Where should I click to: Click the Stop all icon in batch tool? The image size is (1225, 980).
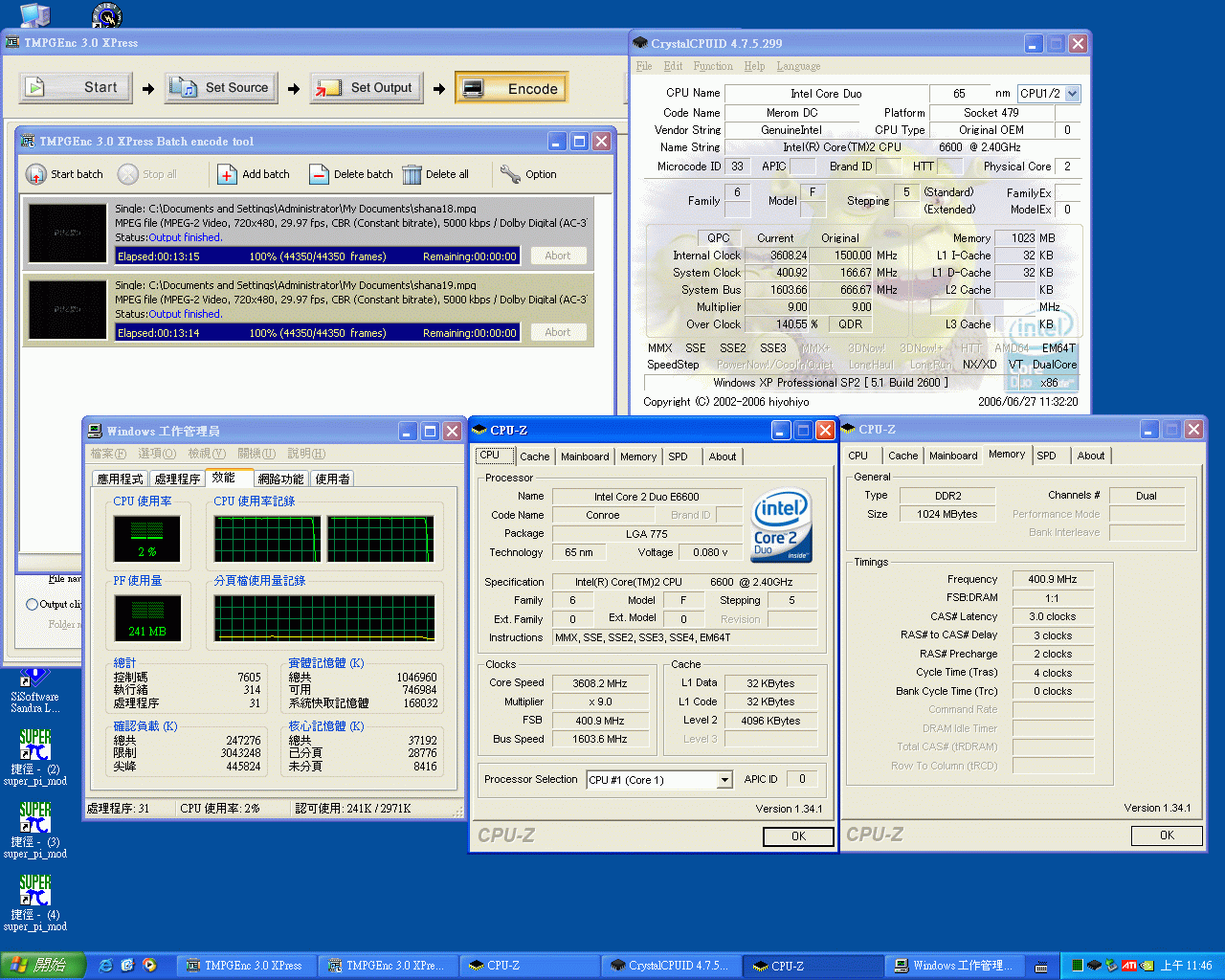(127, 174)
